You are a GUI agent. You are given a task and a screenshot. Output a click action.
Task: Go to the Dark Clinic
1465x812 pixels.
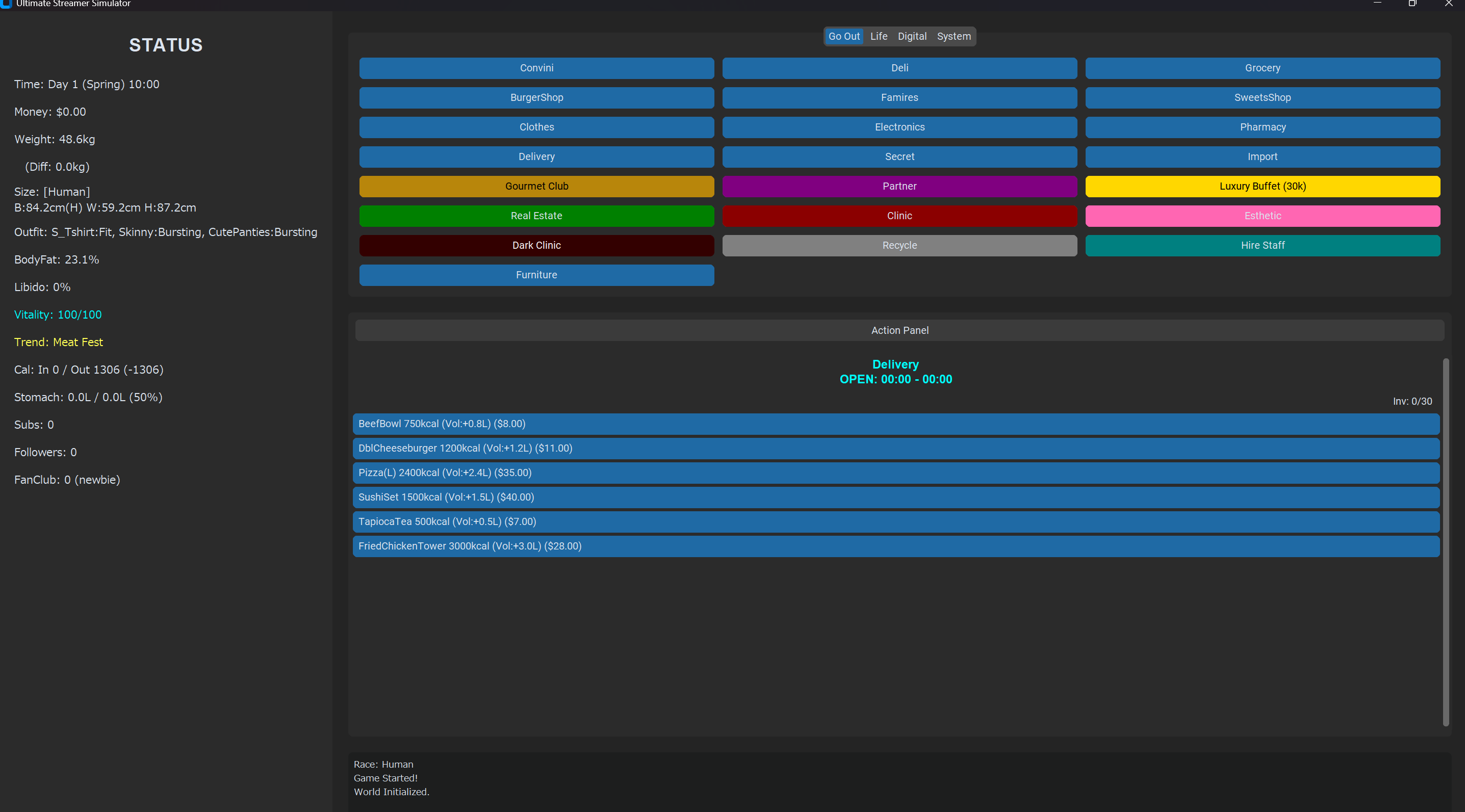click(536, 246)
